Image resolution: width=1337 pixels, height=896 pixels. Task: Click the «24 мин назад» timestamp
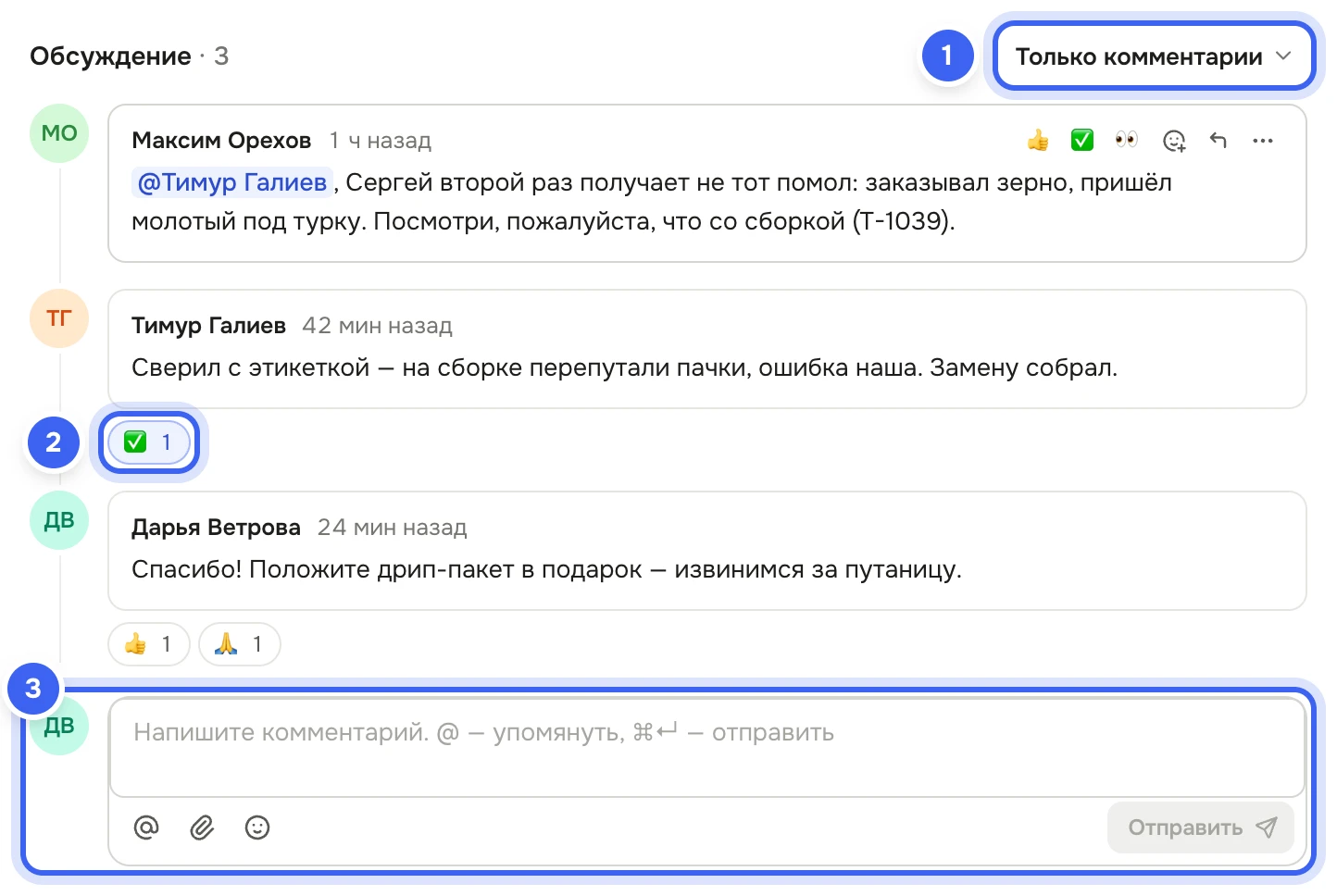392,528
